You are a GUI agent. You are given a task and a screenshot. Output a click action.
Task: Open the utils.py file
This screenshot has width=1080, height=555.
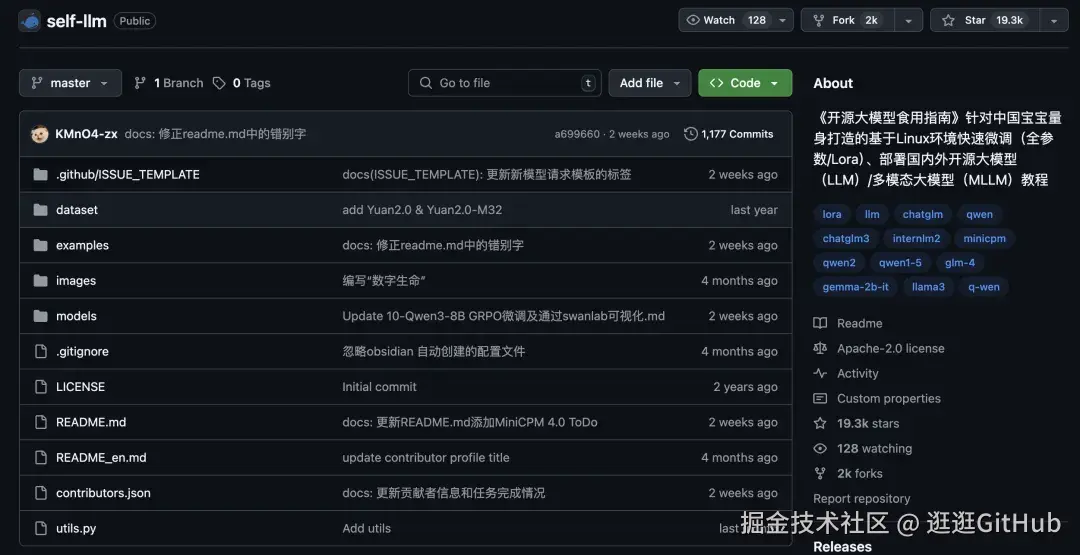[x=76, y=529]
